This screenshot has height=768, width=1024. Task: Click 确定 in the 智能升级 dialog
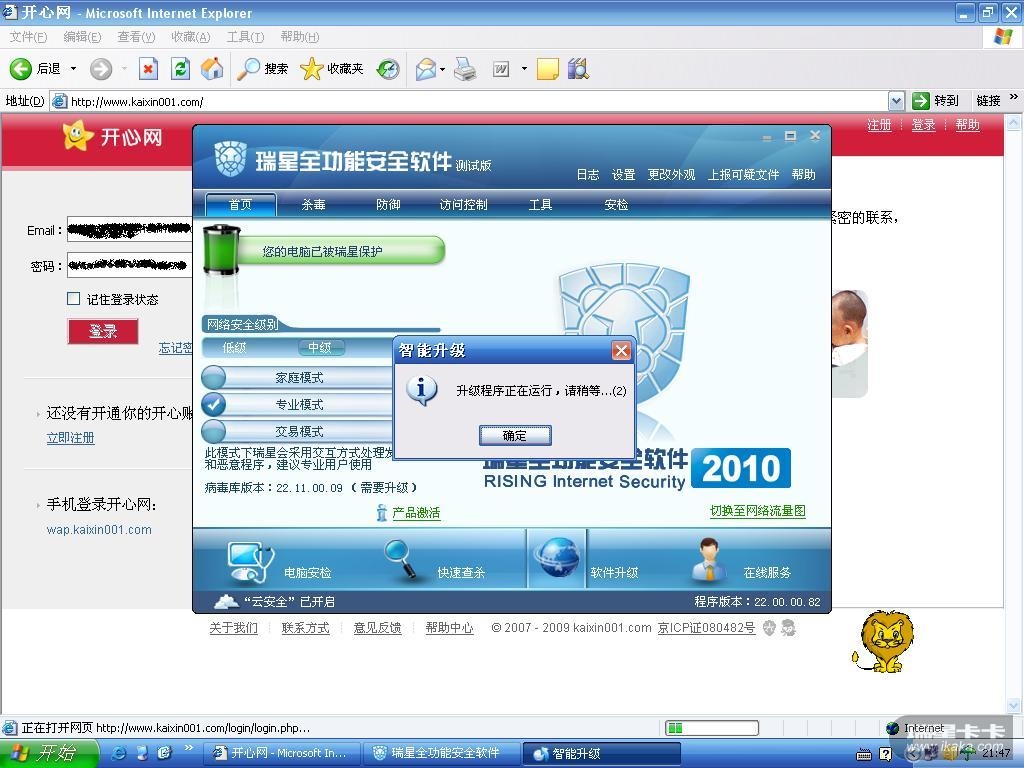(515, 436)
